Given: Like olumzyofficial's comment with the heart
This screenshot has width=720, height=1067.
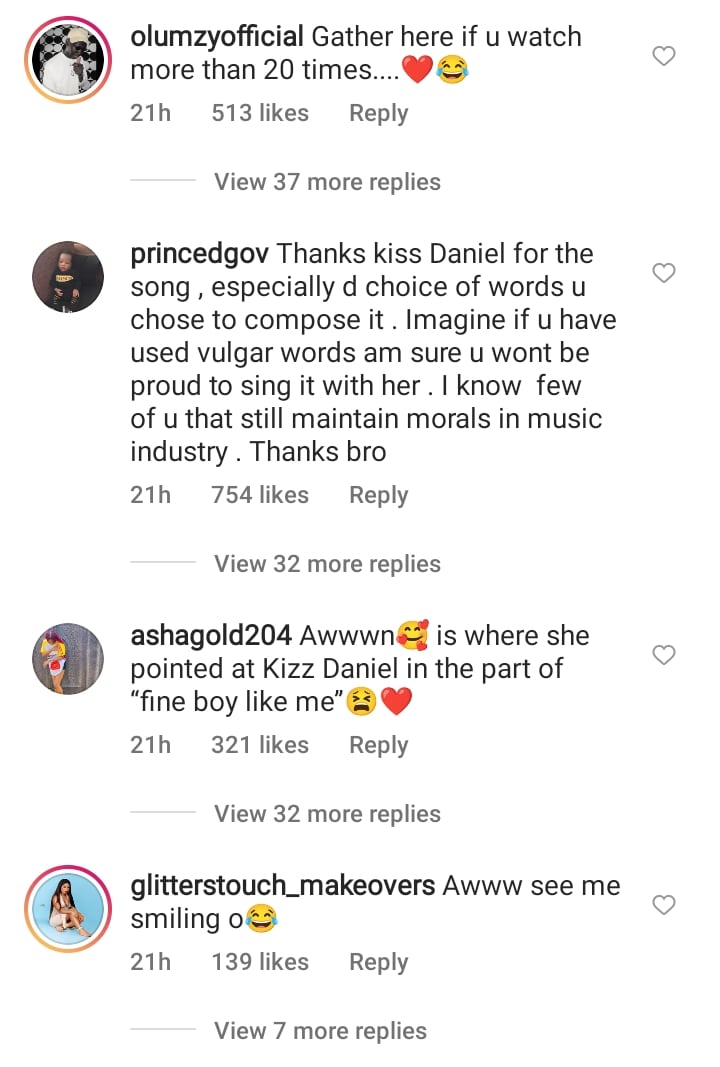Looking at the screenshot, I should click(663, 56).
